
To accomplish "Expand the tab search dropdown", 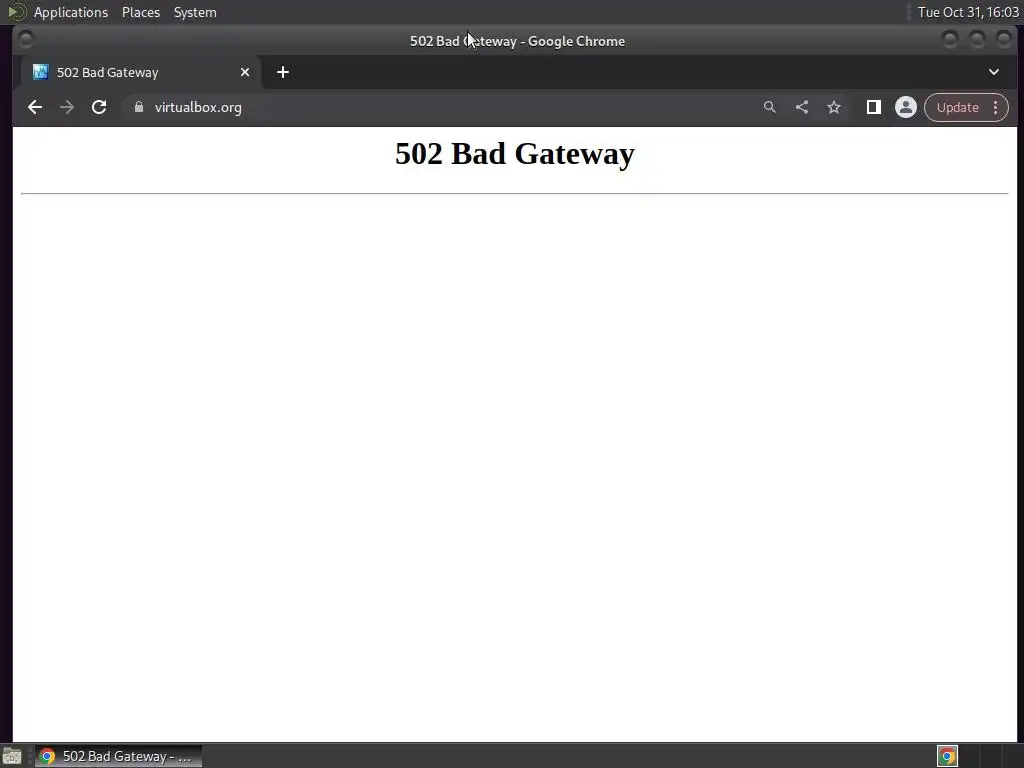I will (x=994, y=72).
